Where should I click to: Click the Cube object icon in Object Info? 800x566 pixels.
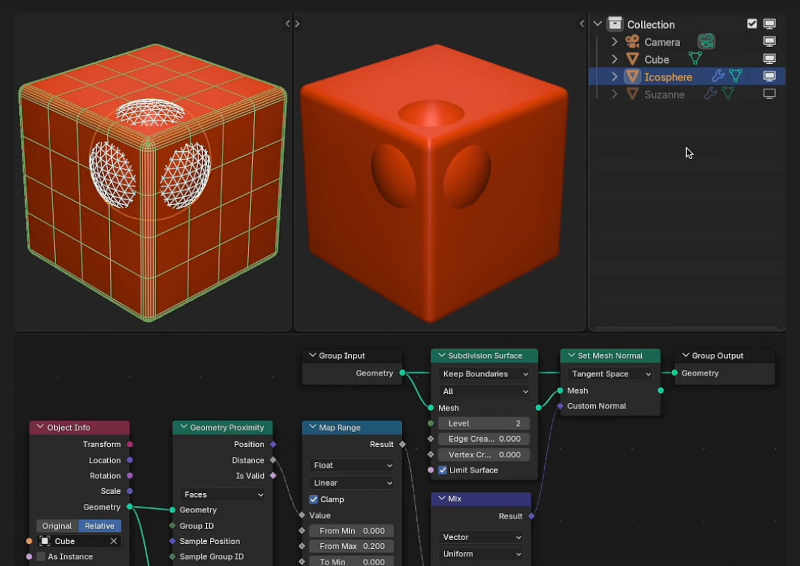[45, 541]
